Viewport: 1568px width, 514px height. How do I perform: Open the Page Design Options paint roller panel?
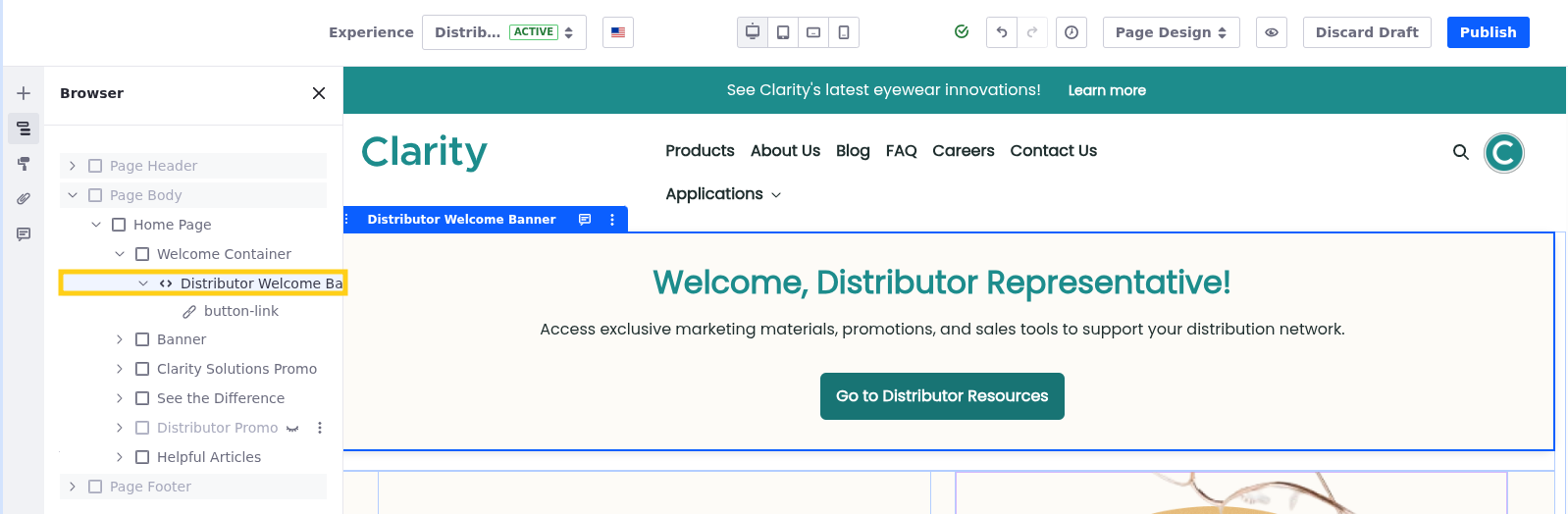[x=24, y=164]
